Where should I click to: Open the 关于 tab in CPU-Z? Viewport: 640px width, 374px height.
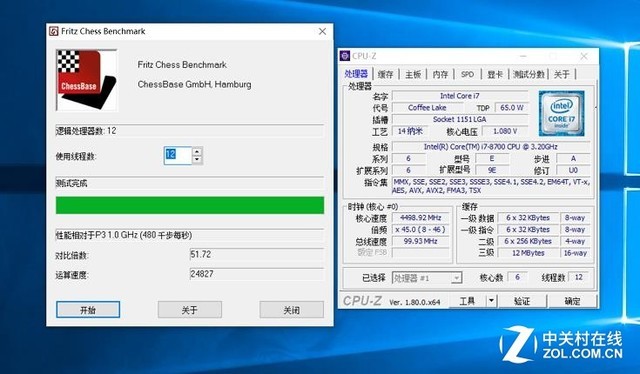(x=562, y=74)
